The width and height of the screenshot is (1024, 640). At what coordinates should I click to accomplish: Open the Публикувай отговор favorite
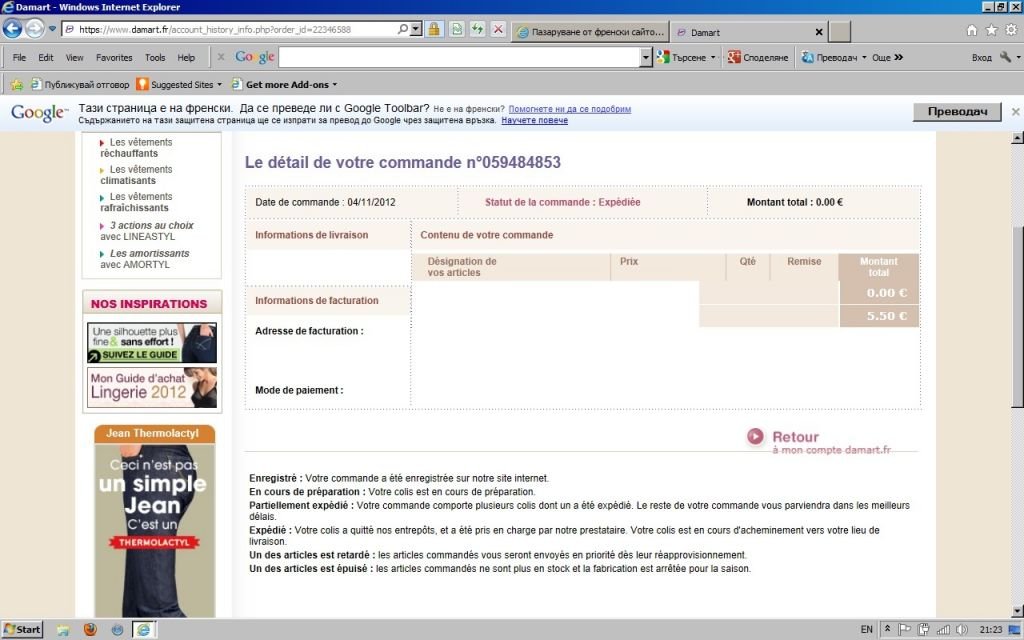point(80,84)
